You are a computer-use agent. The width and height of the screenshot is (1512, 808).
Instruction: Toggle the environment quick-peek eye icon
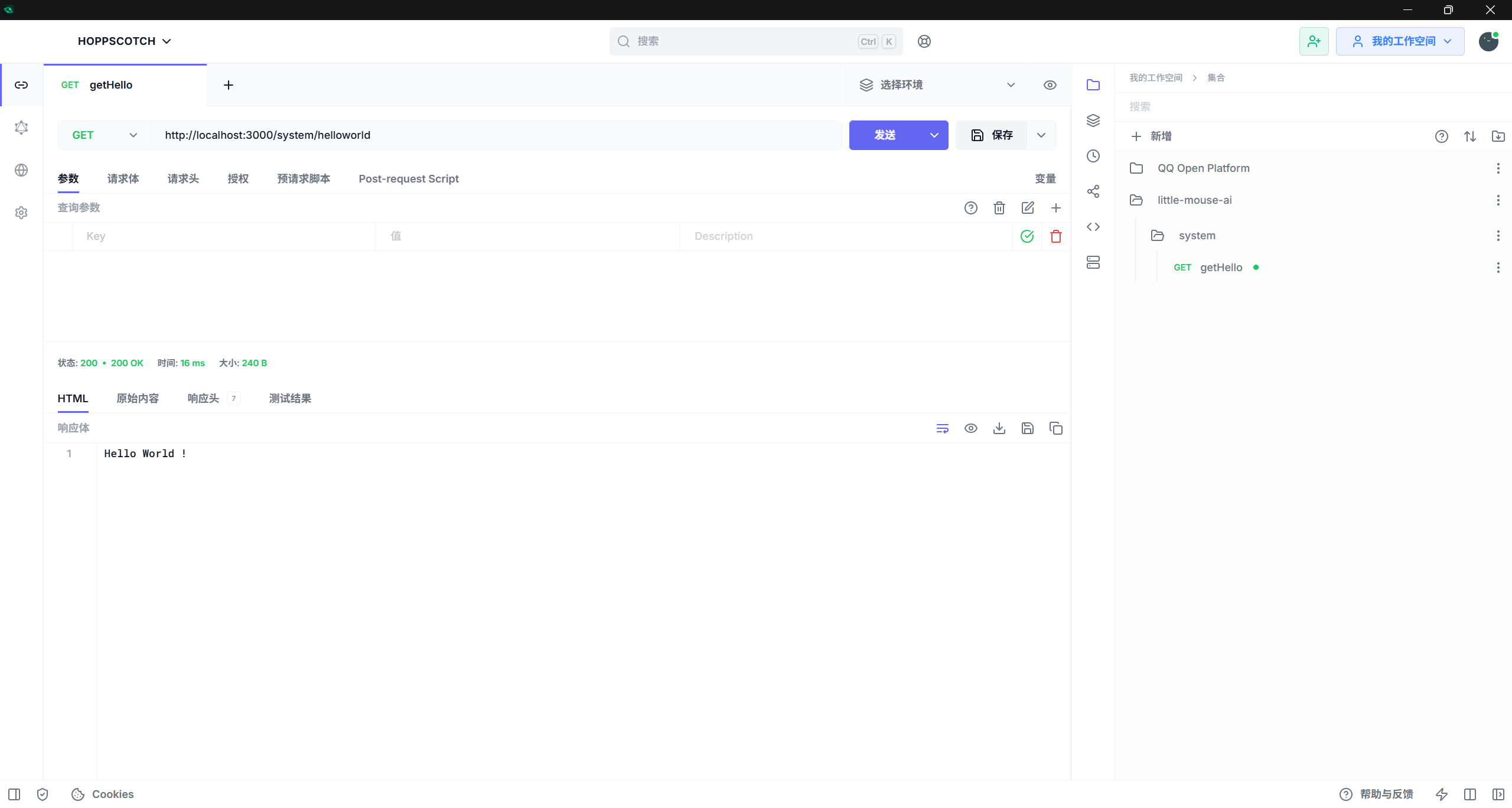[1050, 85]
